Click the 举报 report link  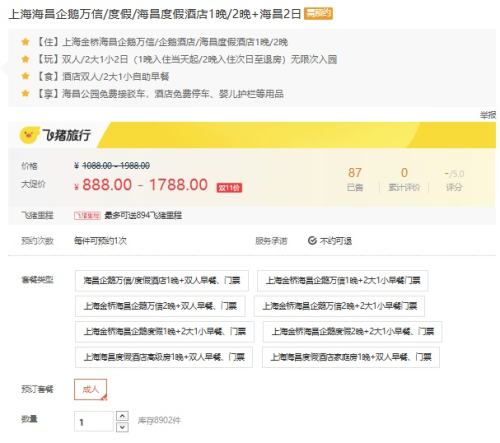[x=488, y=115]
